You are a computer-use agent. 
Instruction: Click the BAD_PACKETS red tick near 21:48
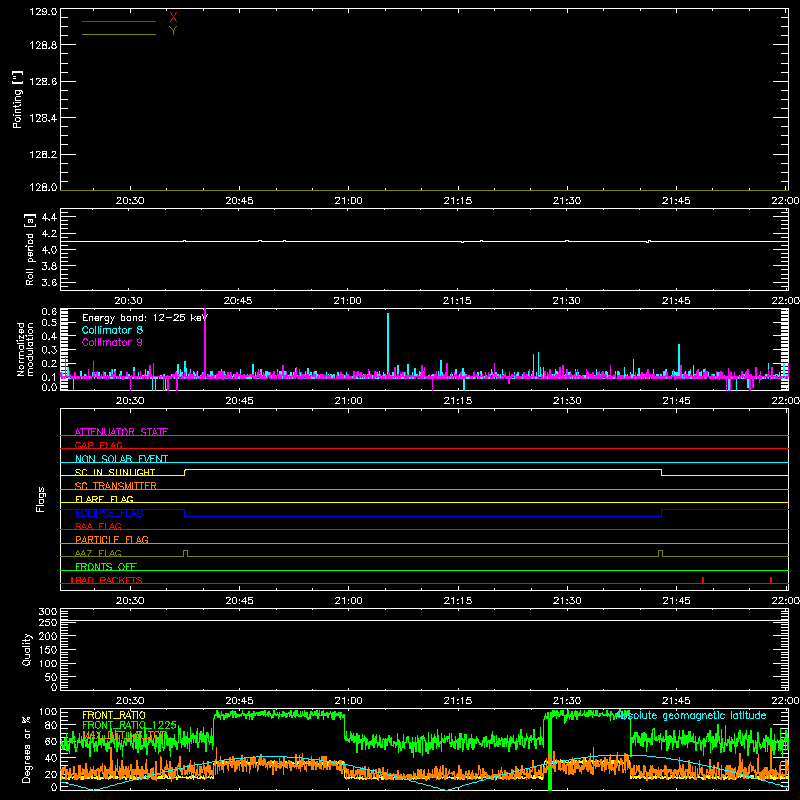[703, 580]
